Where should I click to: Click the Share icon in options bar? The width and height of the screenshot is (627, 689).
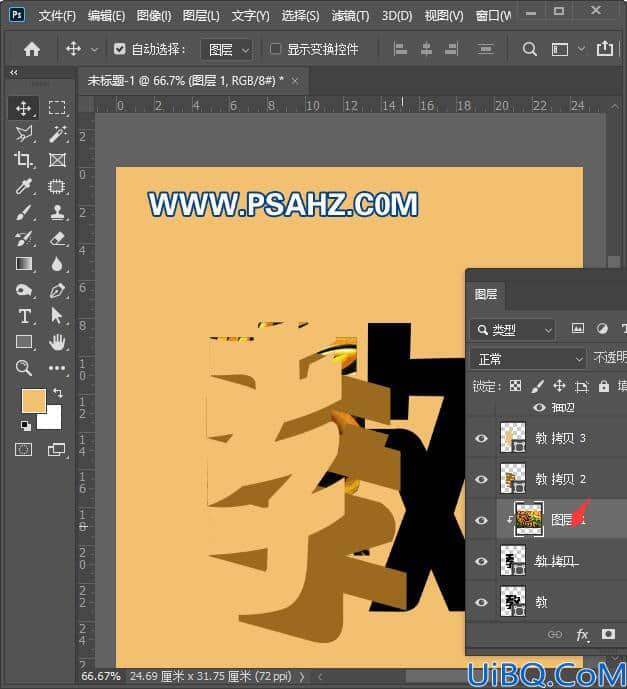(605, 48)
